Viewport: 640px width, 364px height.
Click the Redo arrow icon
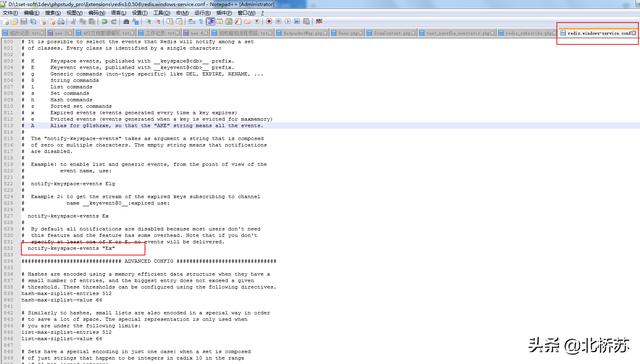click(113, 22)
